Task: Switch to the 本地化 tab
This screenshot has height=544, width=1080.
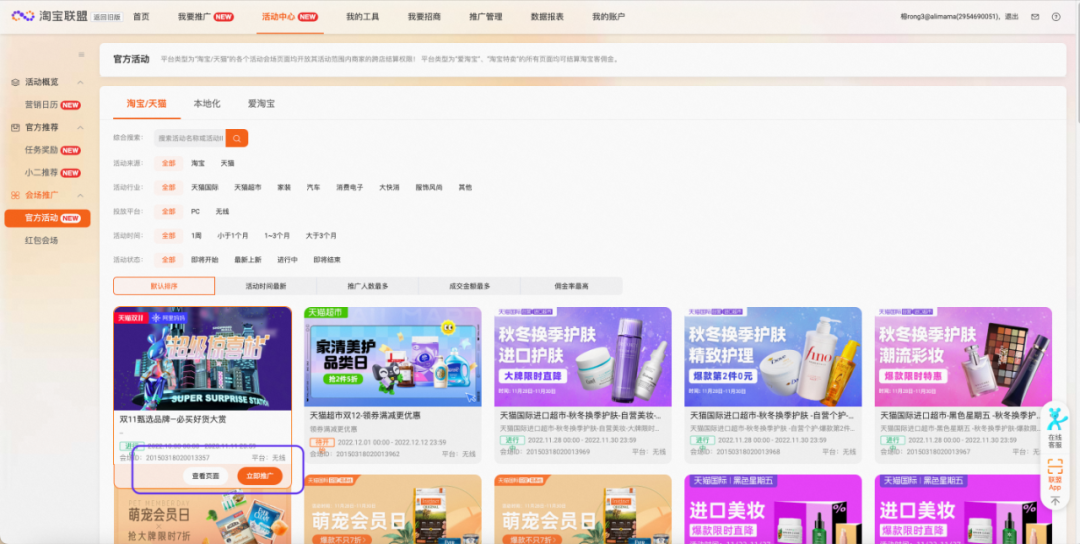Action: tap(207, 103)
